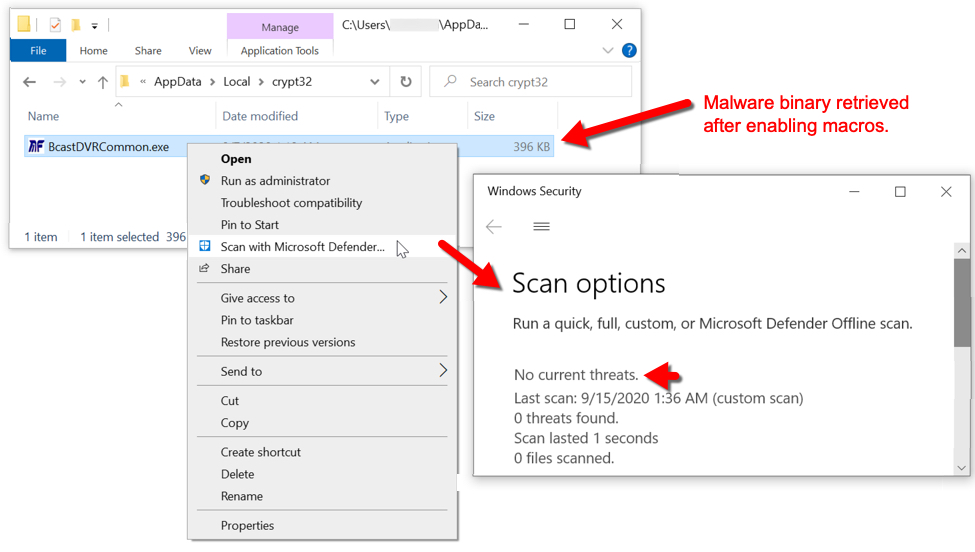The image size is (975, 552).
Task: Refresh the crypt32 folder view
Action: click(405, 81)
